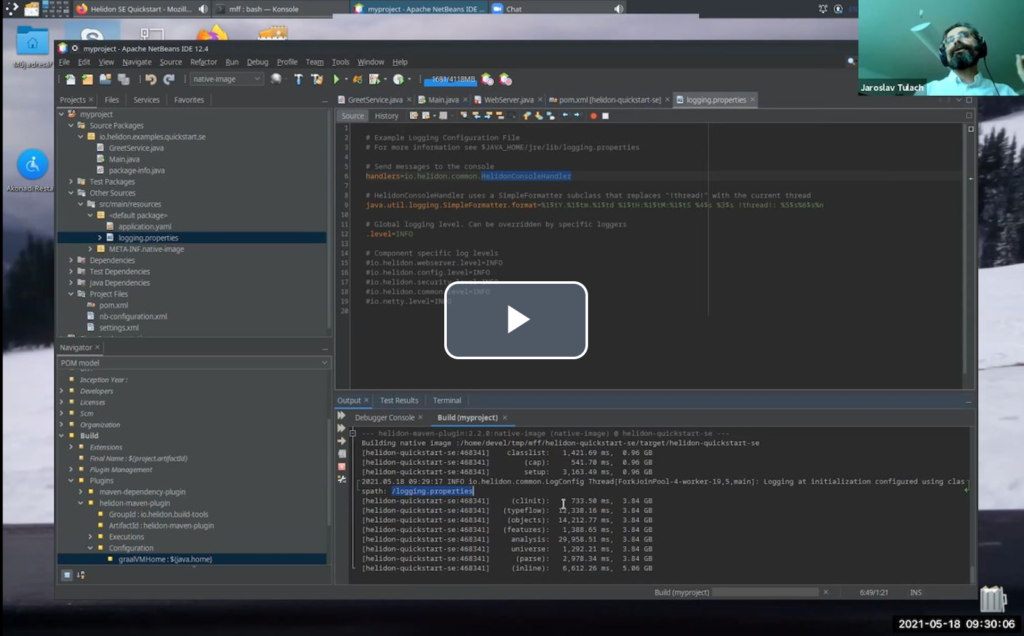
Task: Play the video with center play button
Action: click(x=516, y=320)
